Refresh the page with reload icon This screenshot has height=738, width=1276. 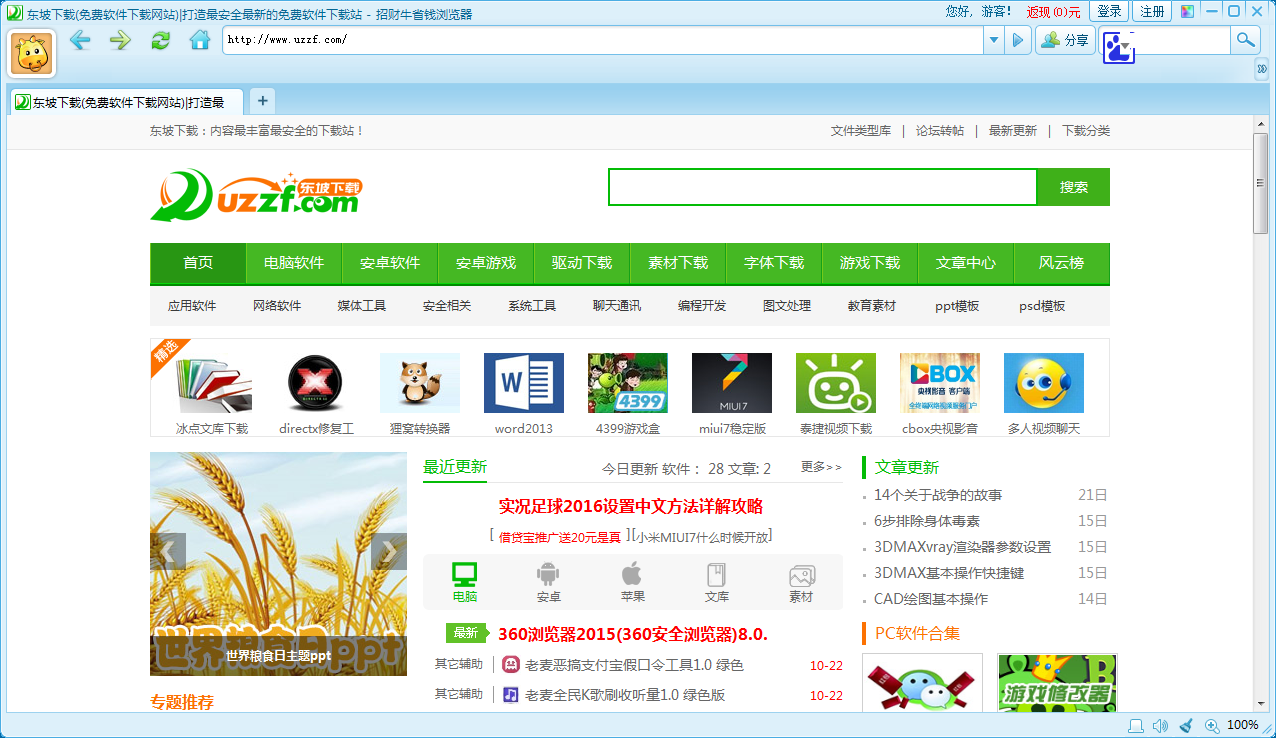pyautogui.click(x=160, y=40)
